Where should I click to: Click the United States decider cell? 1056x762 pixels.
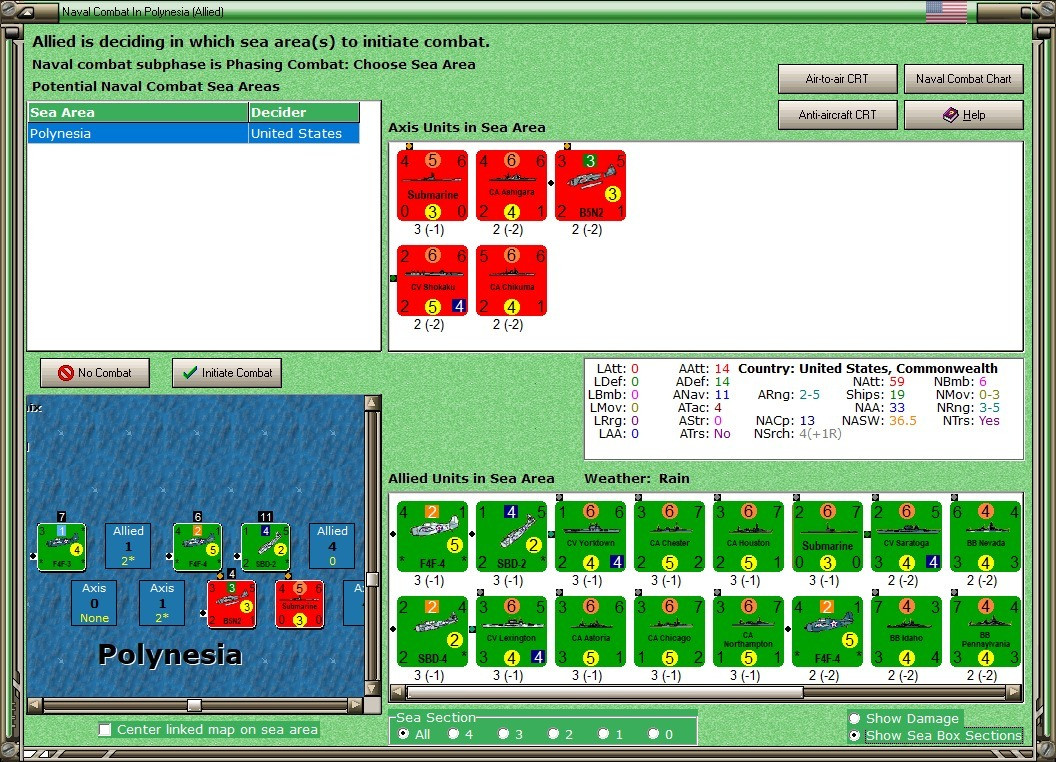pos(304,133)
